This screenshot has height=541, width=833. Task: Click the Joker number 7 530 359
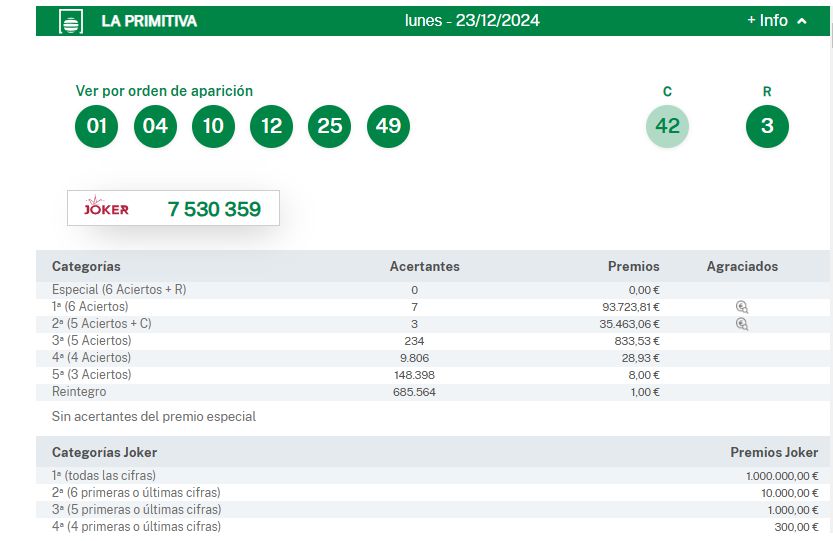tap(214, 209)
